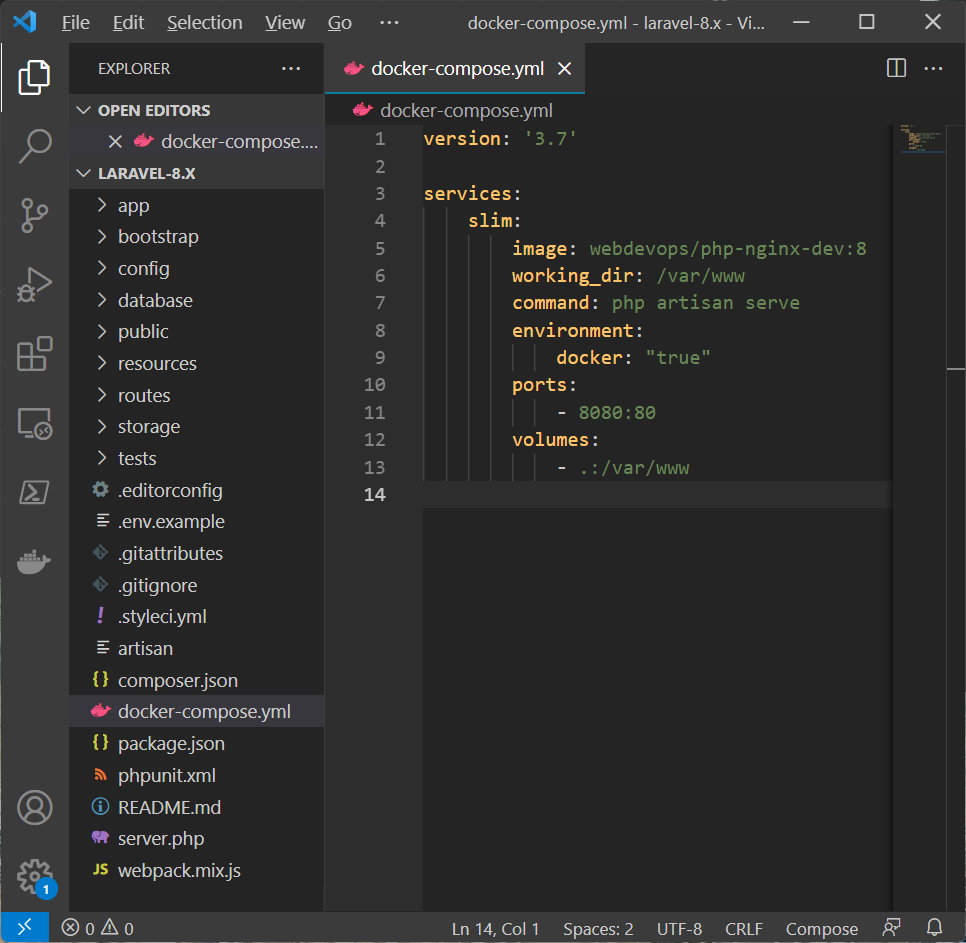966x943 pixels.
Task: Open the Docker view icon
Action: pos(34,562)
